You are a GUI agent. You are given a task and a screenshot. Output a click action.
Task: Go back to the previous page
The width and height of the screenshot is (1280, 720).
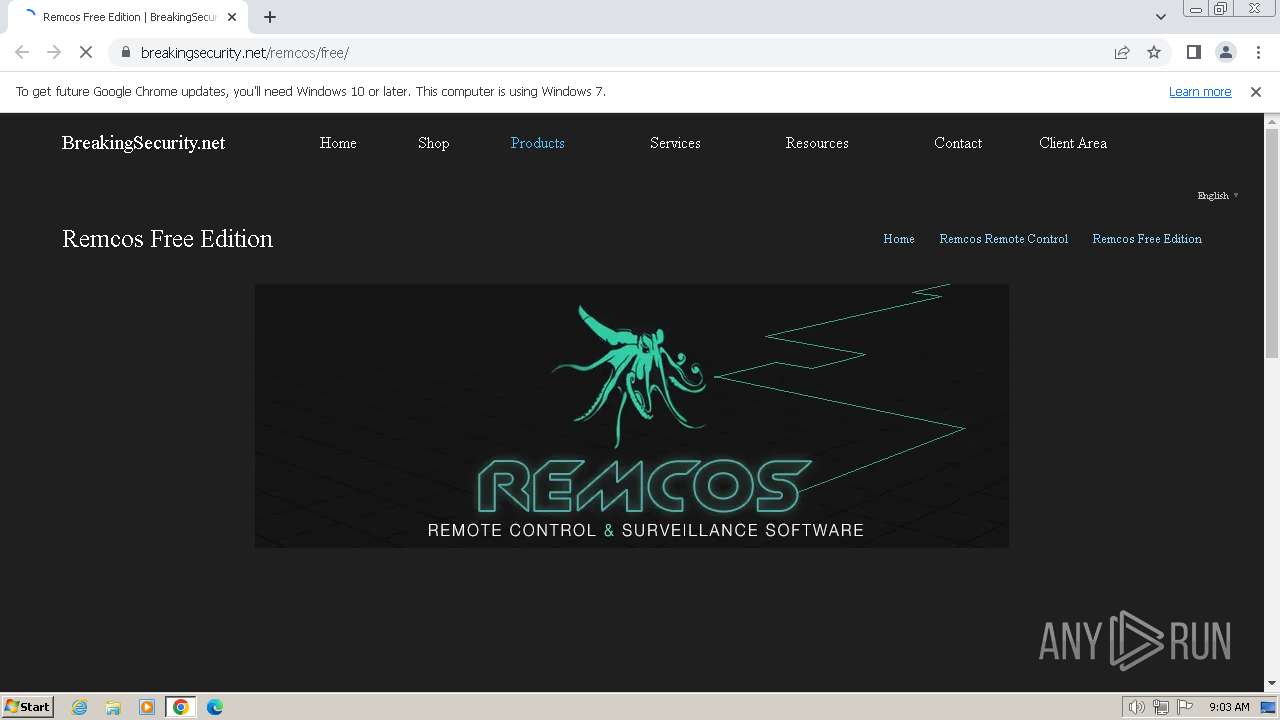click(x=22, y=52)
